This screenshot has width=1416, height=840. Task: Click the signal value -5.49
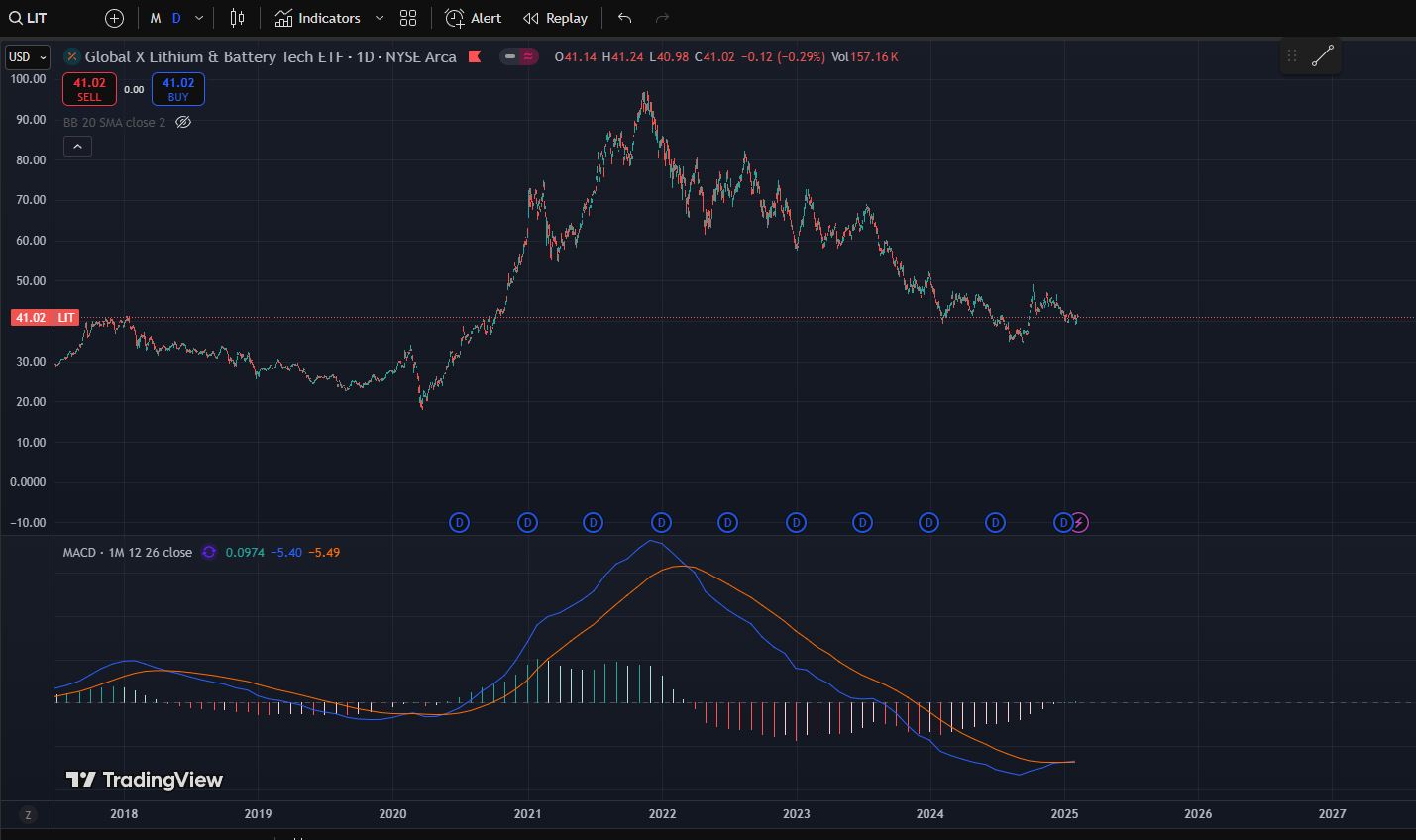tap(324, 552)
